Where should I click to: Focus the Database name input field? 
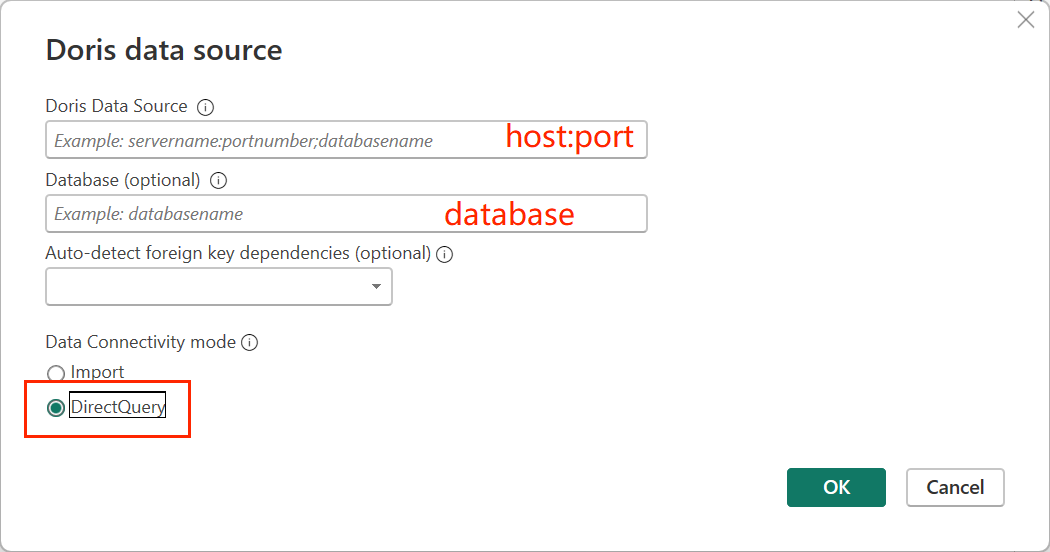click(x=240, y=214)
